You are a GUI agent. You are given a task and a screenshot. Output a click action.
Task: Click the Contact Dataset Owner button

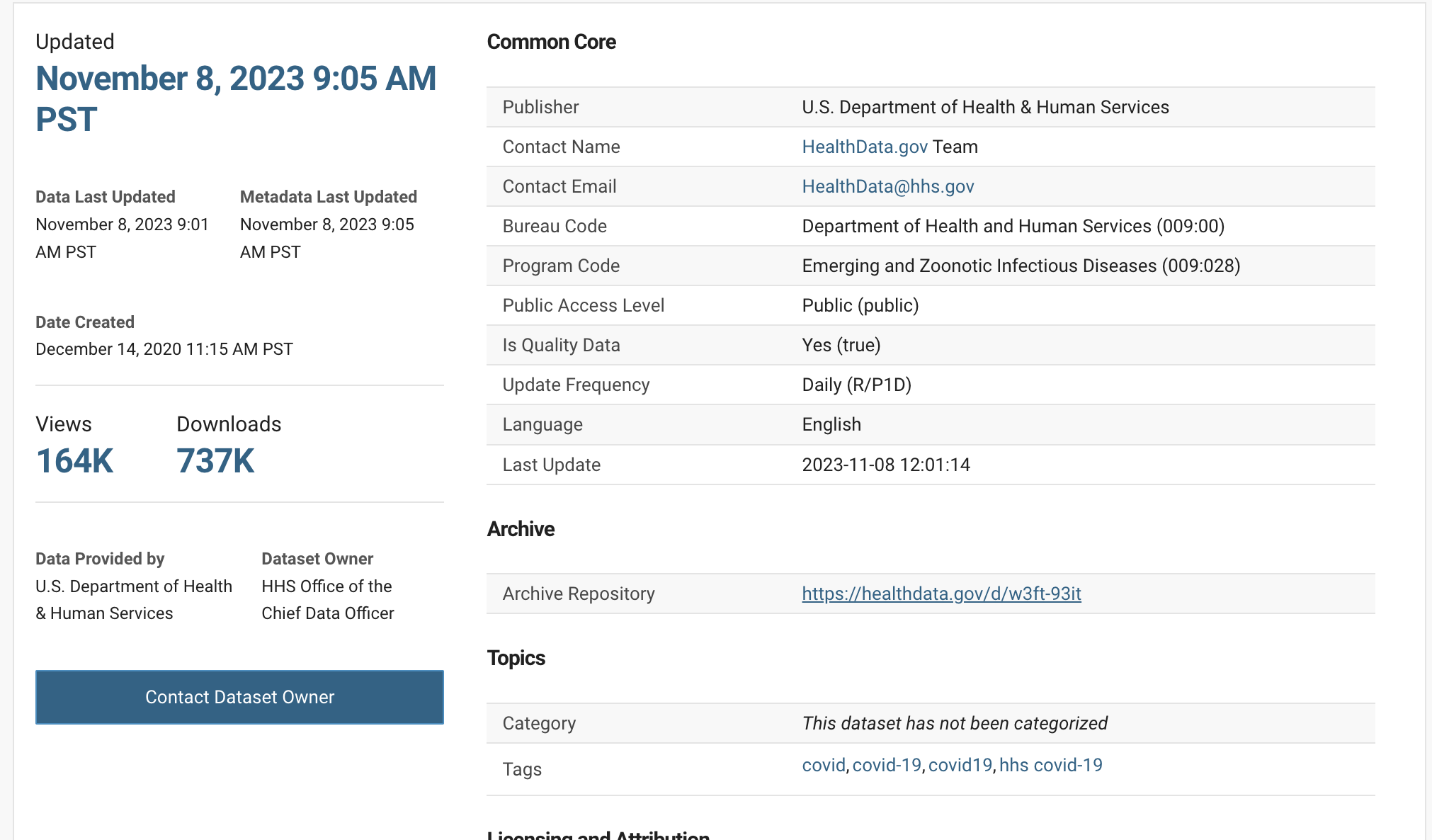[239, 697]
